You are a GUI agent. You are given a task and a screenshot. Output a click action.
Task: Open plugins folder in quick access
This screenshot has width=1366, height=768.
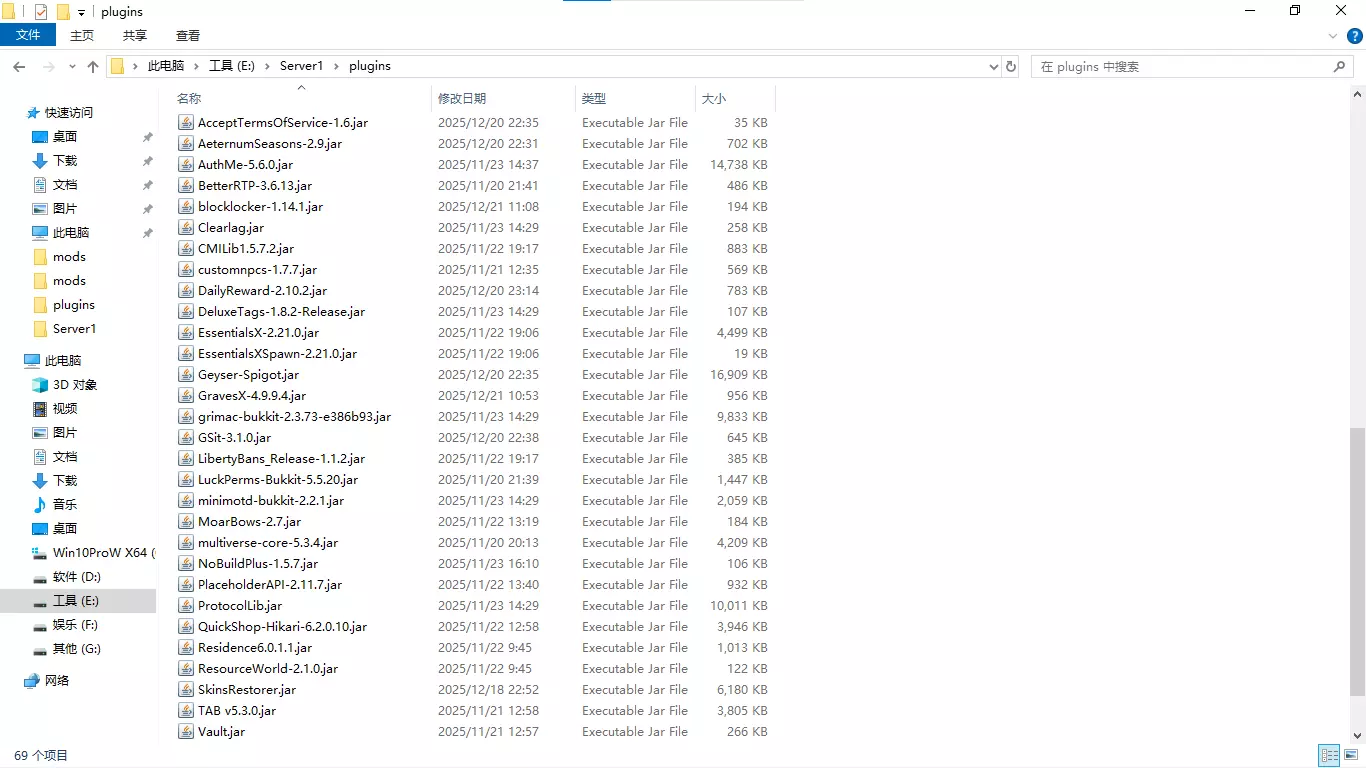coord(74,305)
